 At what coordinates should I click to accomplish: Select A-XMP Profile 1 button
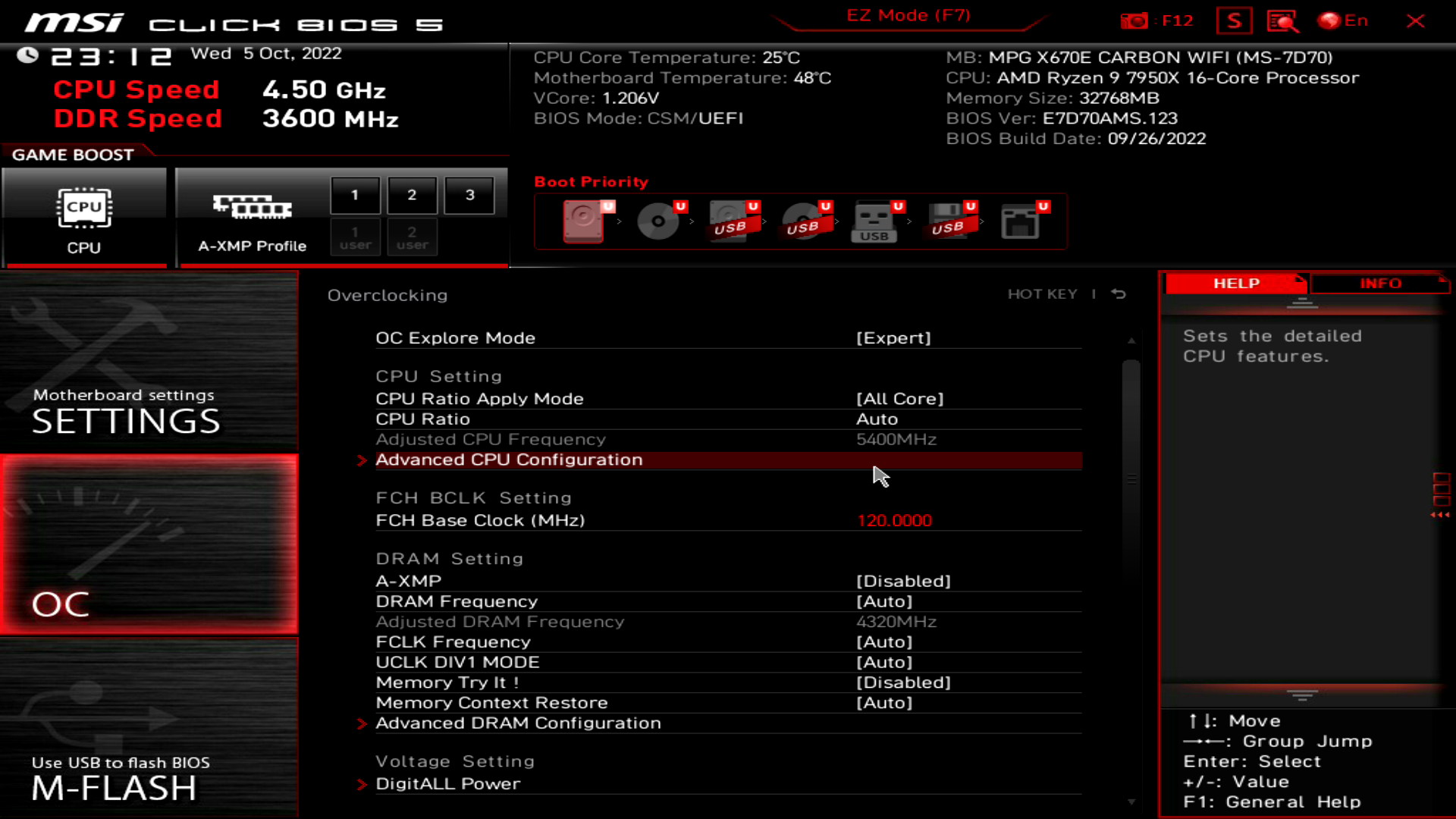[x=355, y=194]
